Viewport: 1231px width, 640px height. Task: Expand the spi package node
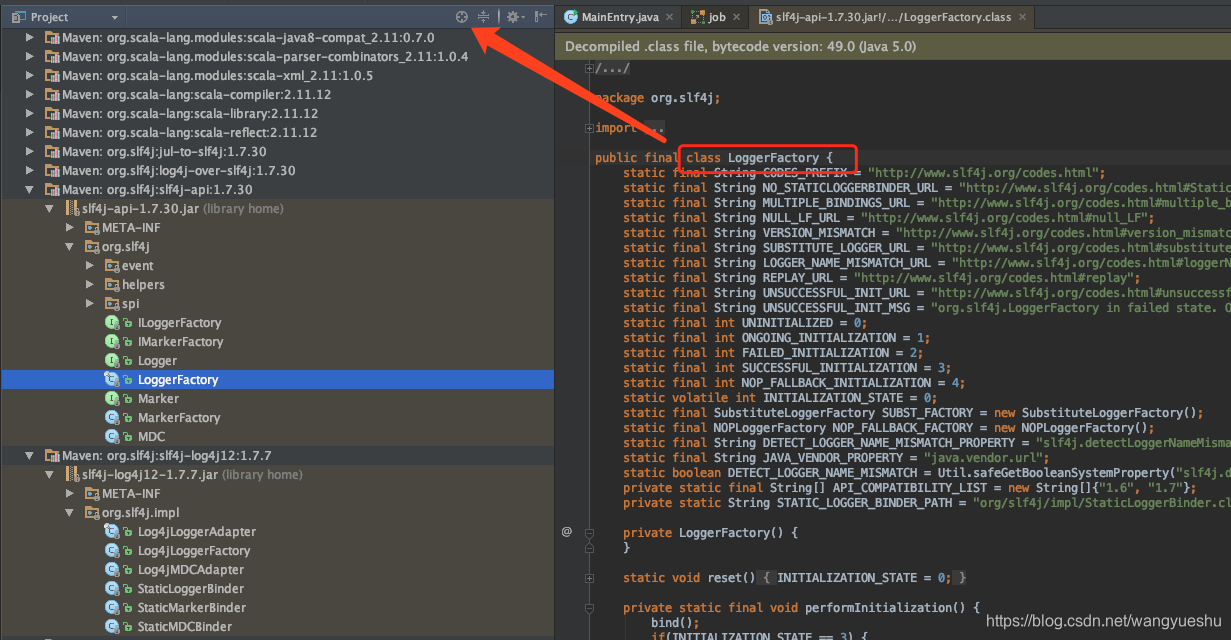pyautogui.click(x=90, y=303)
